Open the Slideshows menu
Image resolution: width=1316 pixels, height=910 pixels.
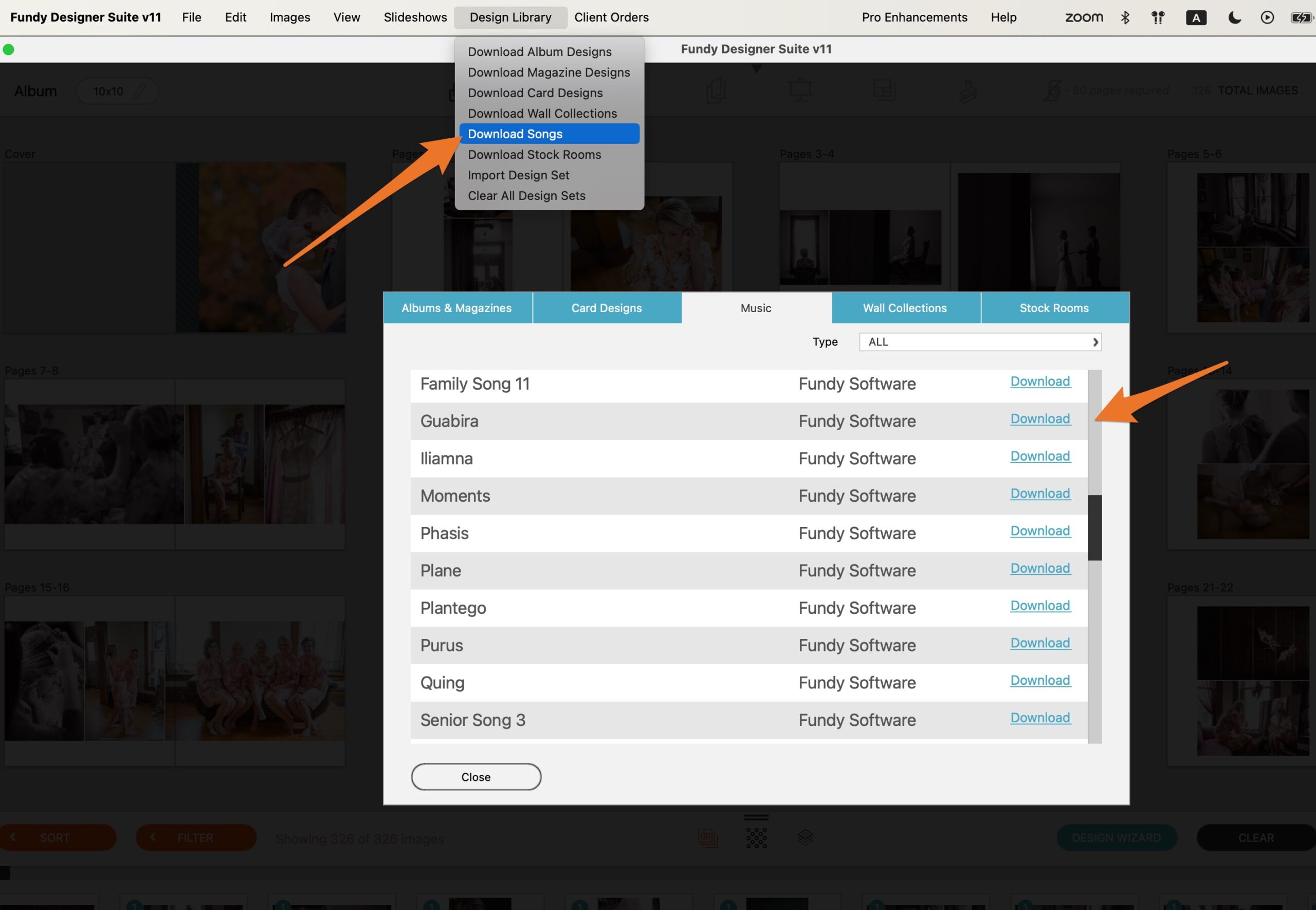(x=415, y=17)
